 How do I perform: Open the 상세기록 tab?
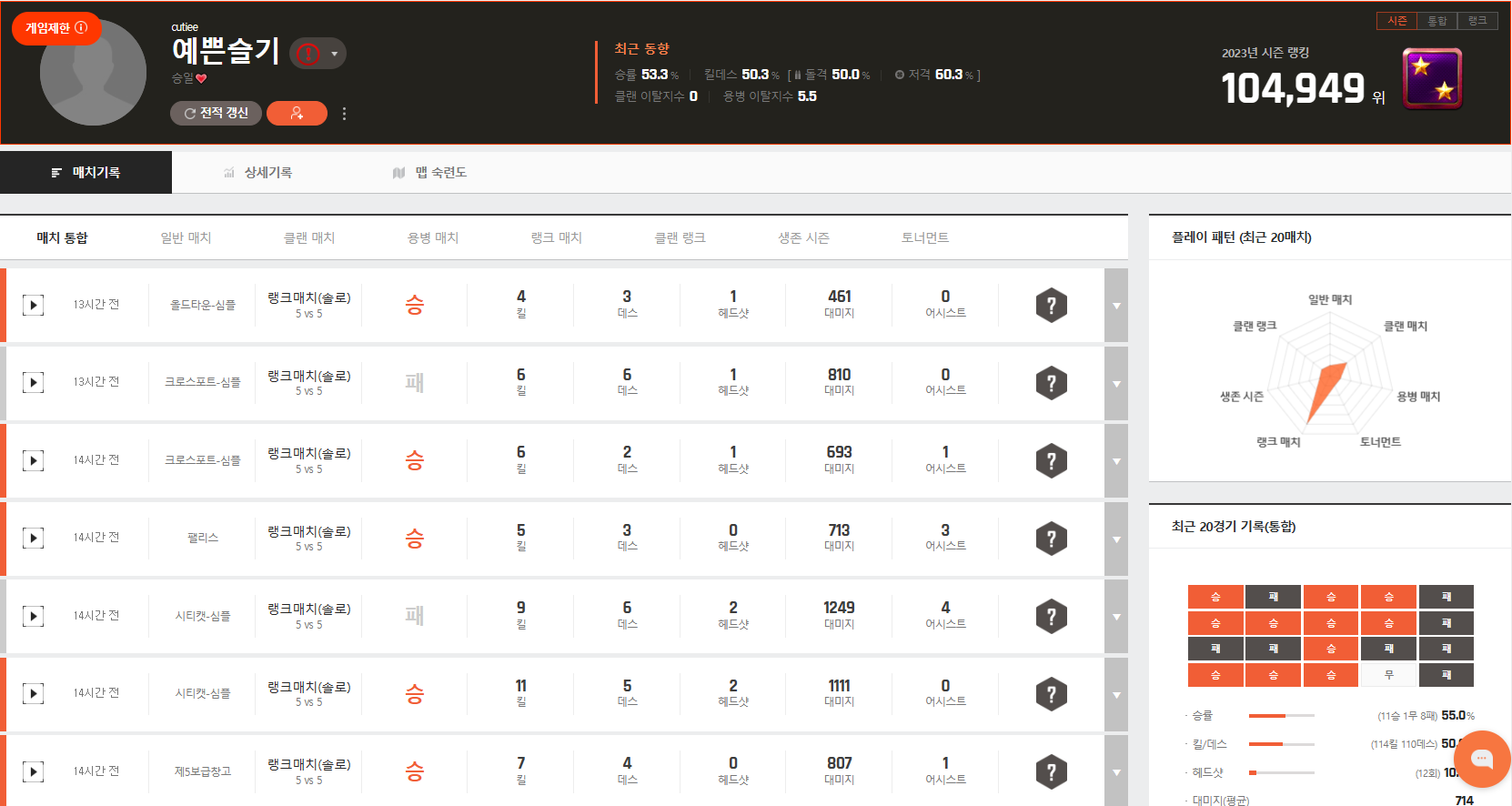pyautogui.click(x=258, y=173)
